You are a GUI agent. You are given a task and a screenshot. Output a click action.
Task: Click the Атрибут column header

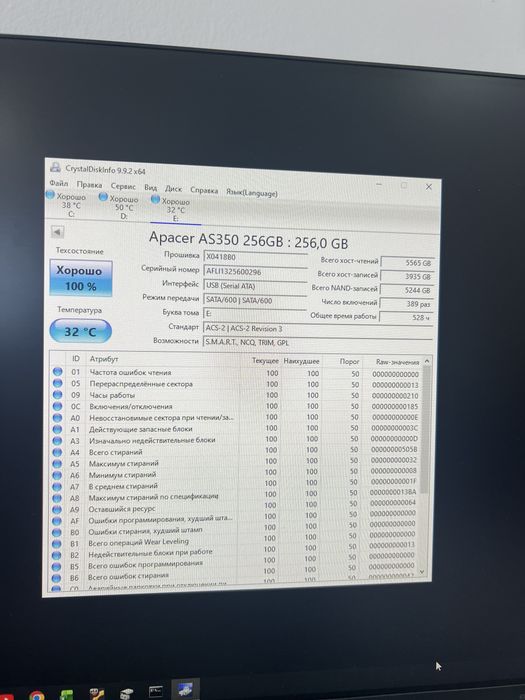(x=104, y=359)
